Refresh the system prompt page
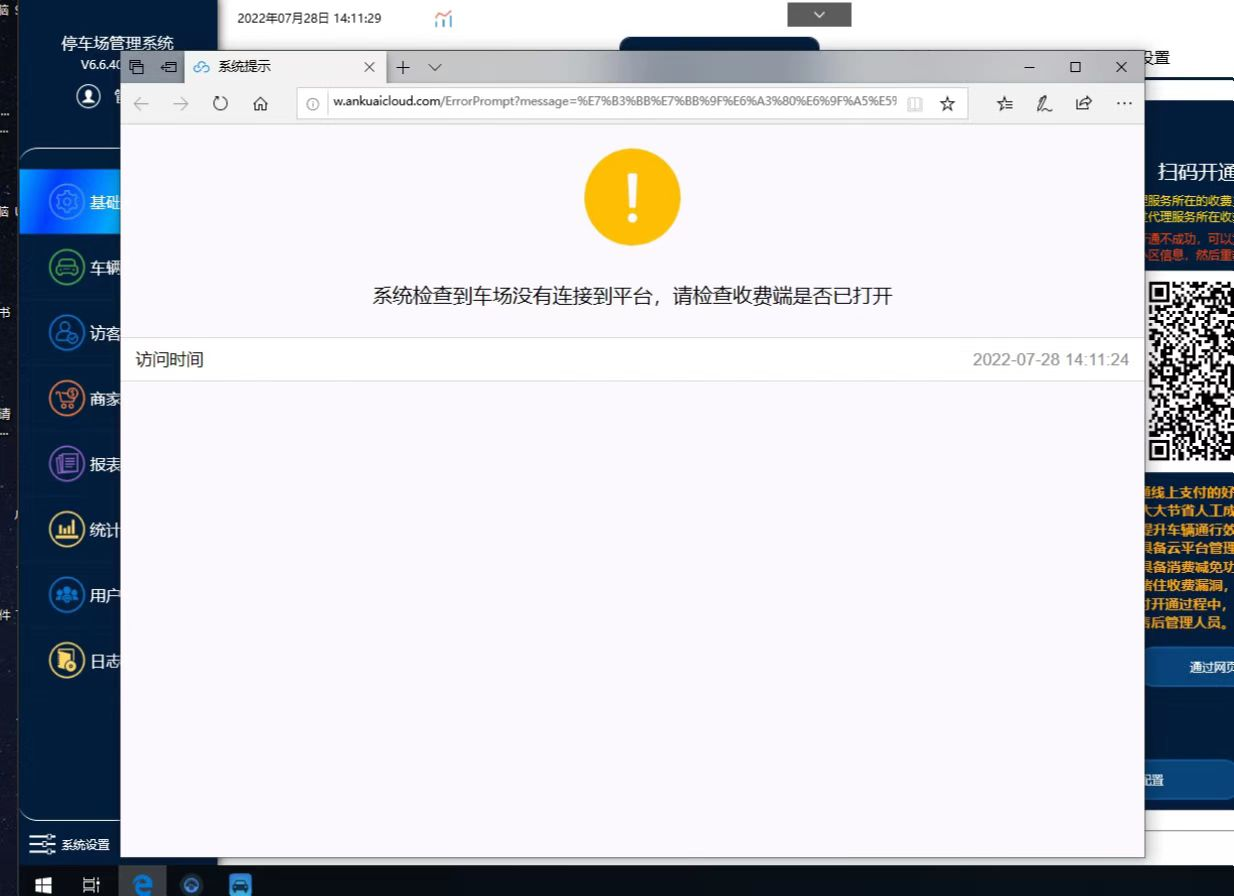This screenshot has height=896, width=1234. [x=220, y=103]
